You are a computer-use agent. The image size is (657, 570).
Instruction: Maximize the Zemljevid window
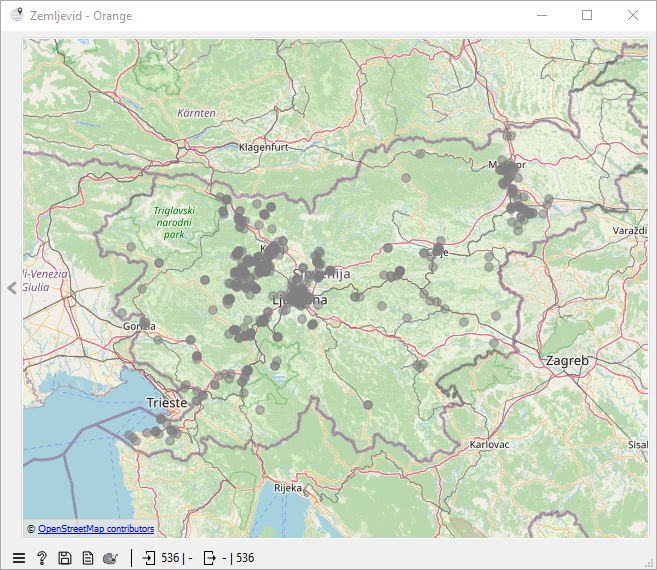[x=587, y=16]
